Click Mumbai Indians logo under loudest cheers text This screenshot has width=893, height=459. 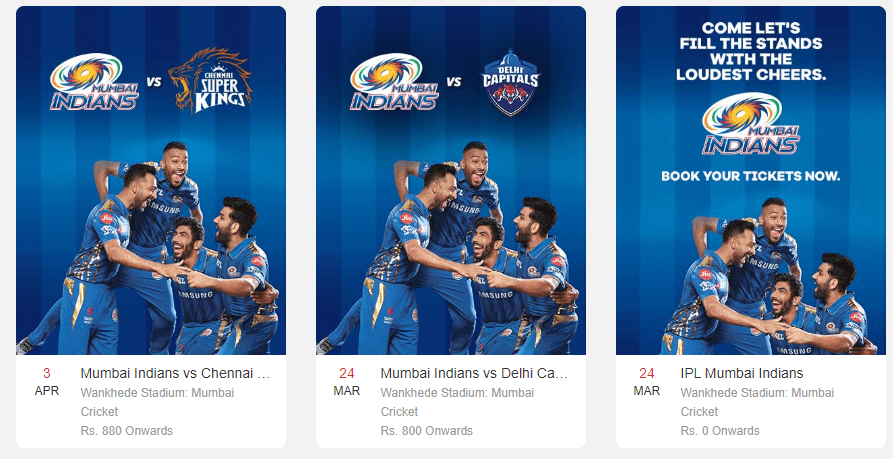tap(751, 124)
